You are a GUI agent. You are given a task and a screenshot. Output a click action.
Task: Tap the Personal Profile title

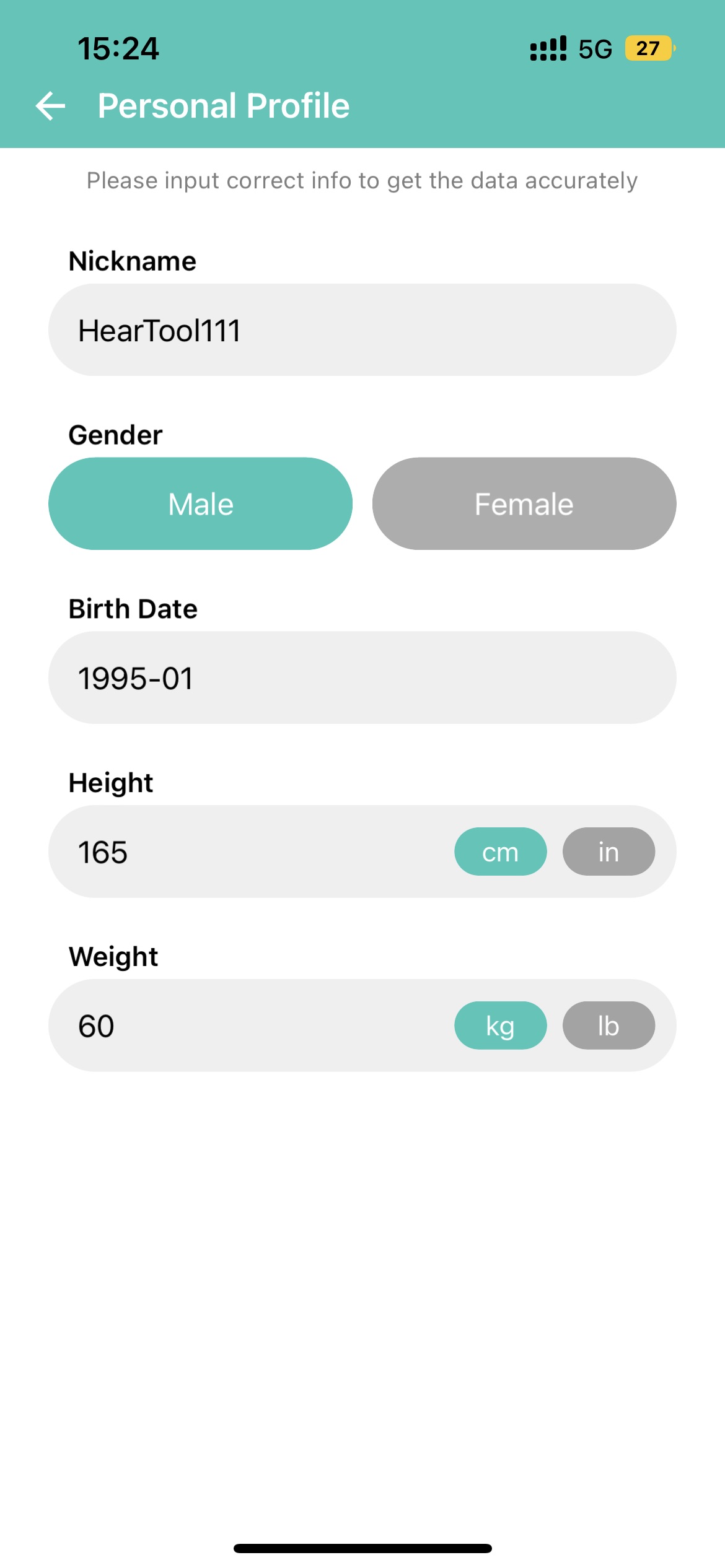tap(224, 106)
